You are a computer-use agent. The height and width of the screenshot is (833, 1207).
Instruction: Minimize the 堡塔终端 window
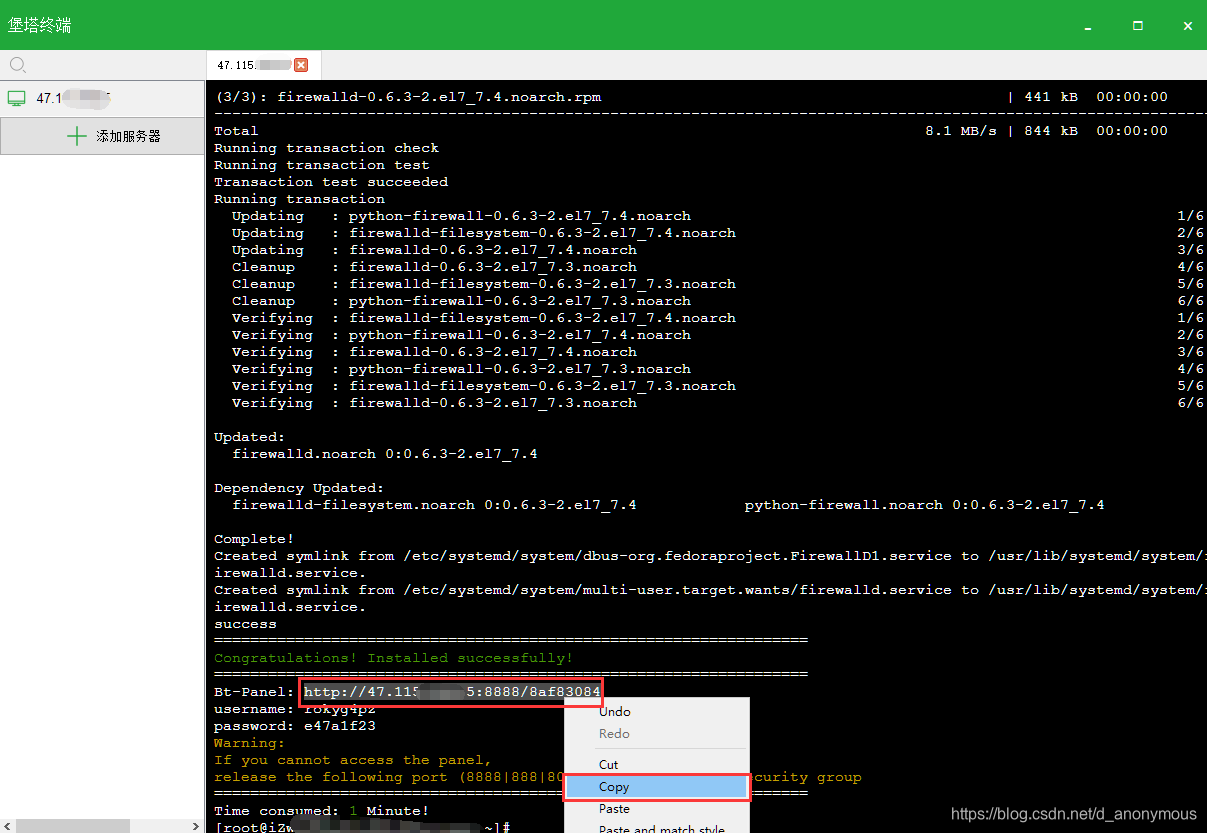(x=1088, y=25)
